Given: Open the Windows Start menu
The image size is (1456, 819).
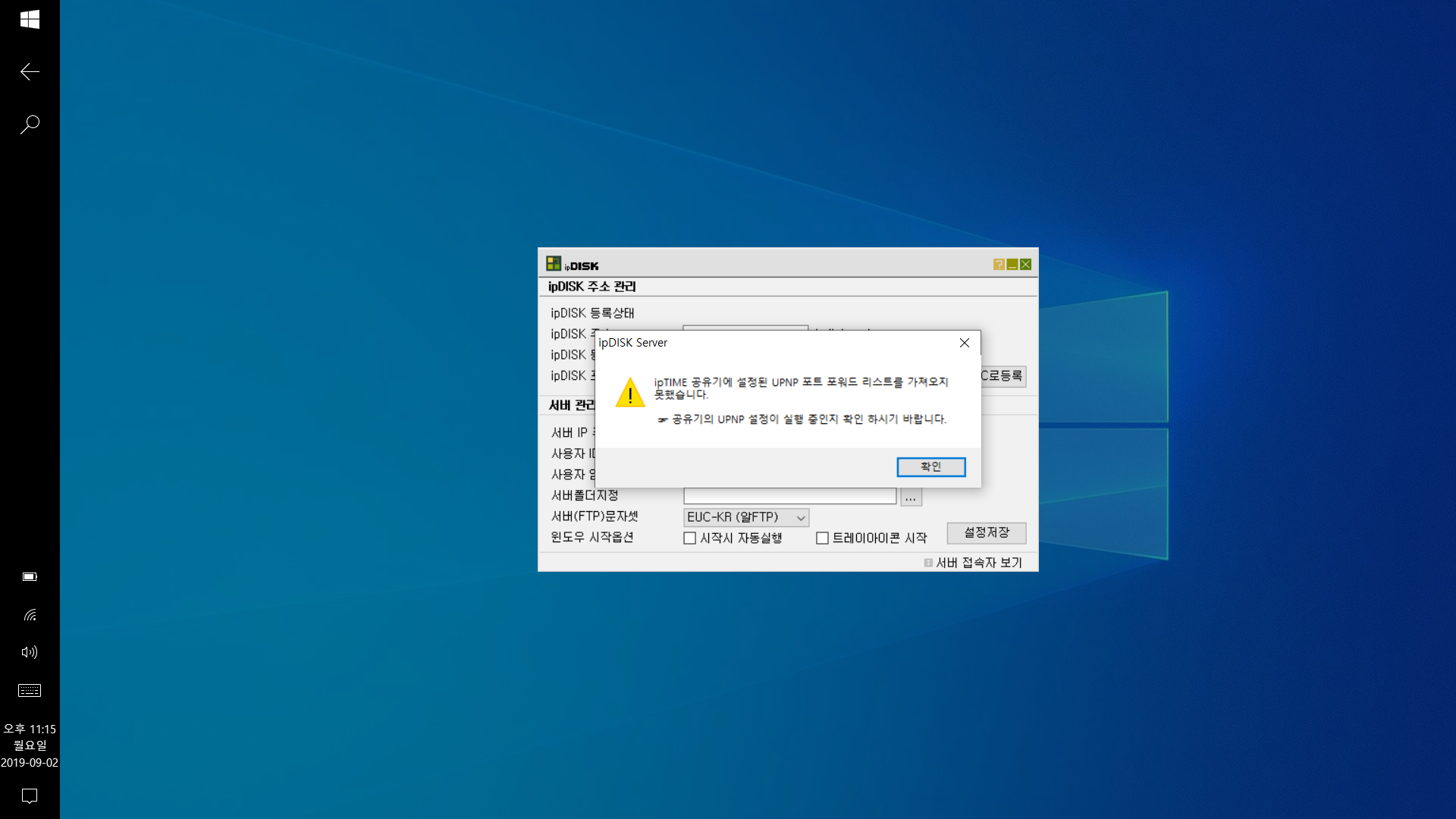Looking at the screenshot, I should (30, 20).
